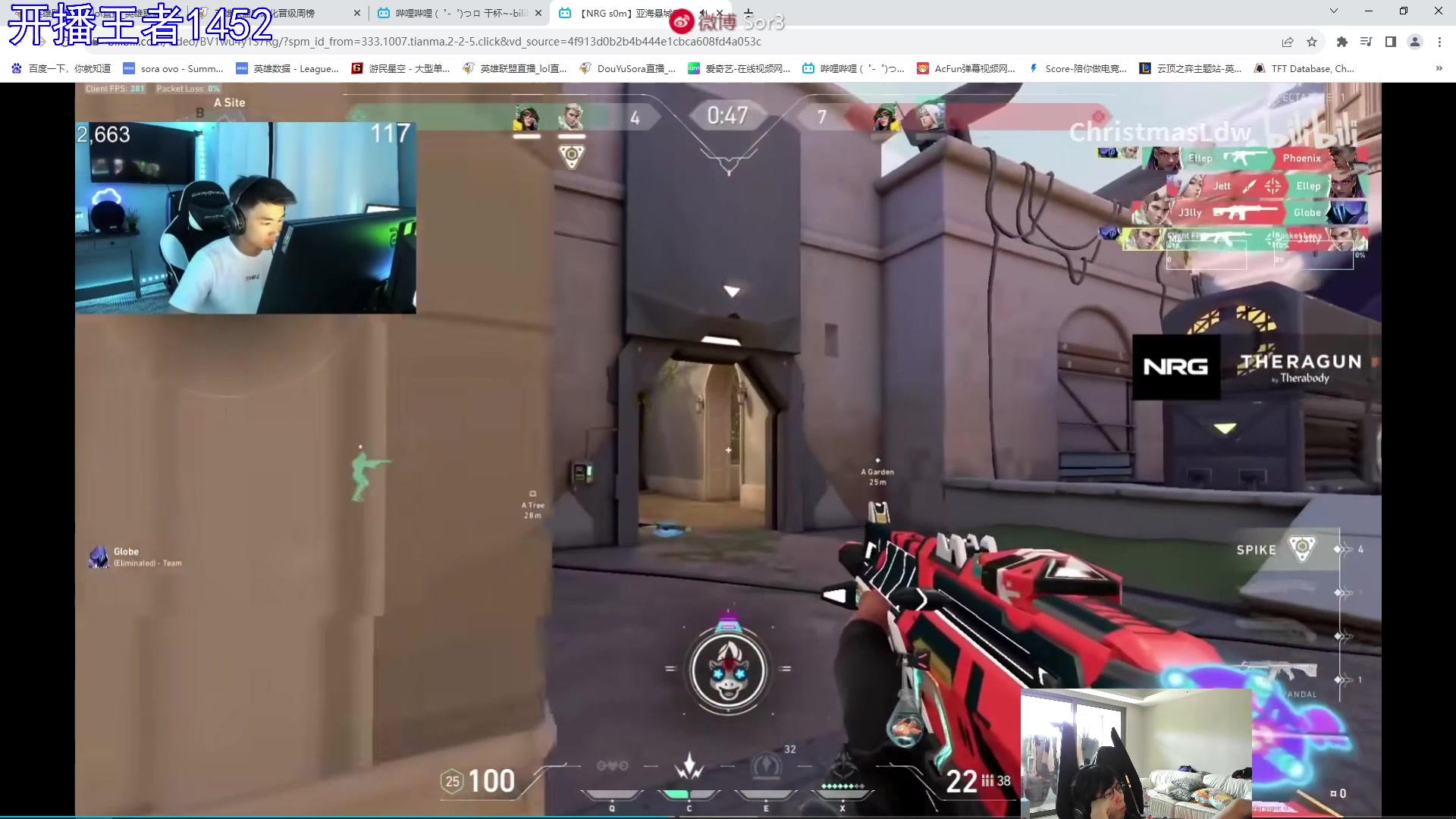Open the 百度一下,你就知道 bookmark
1456x819 pixels.
[61, 68]
